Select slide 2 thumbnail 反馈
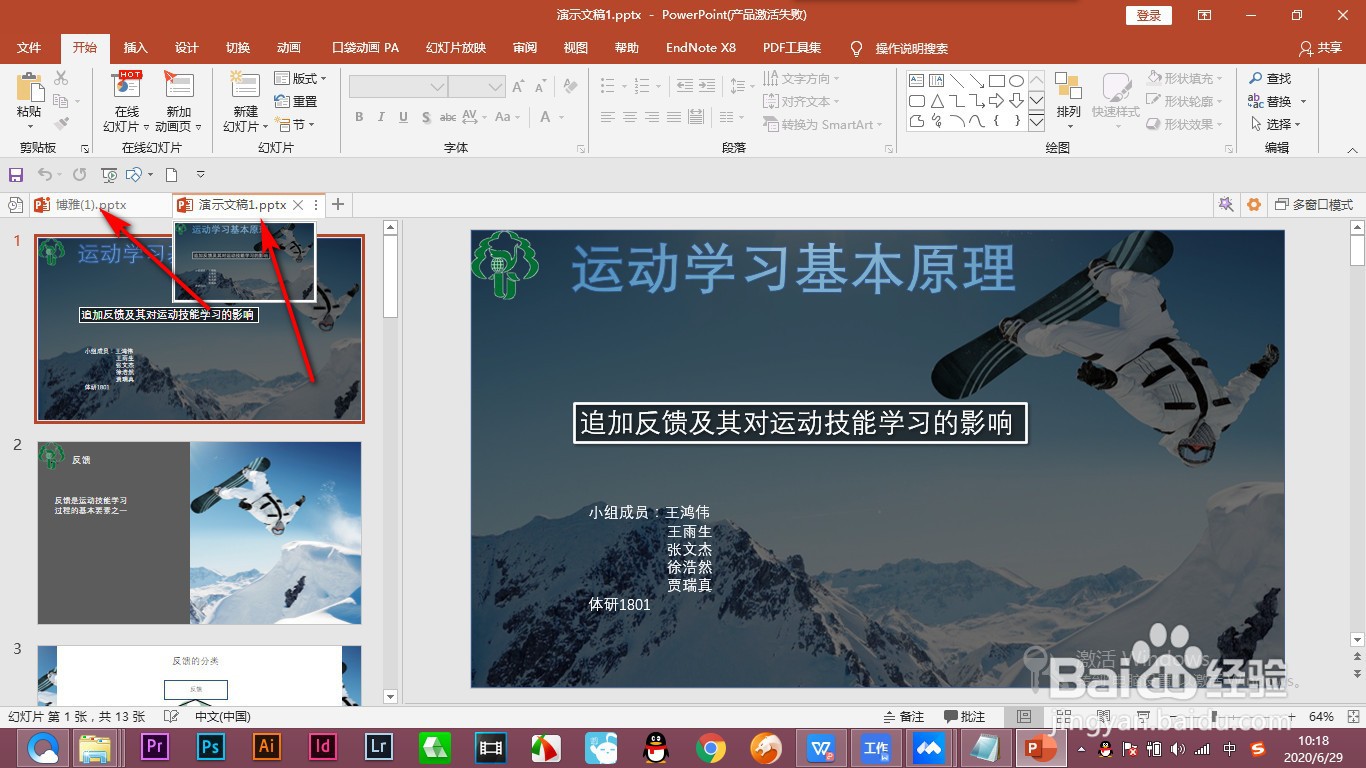The height and width of the screenshot is (768, 1366). click(x=200, y=533)
